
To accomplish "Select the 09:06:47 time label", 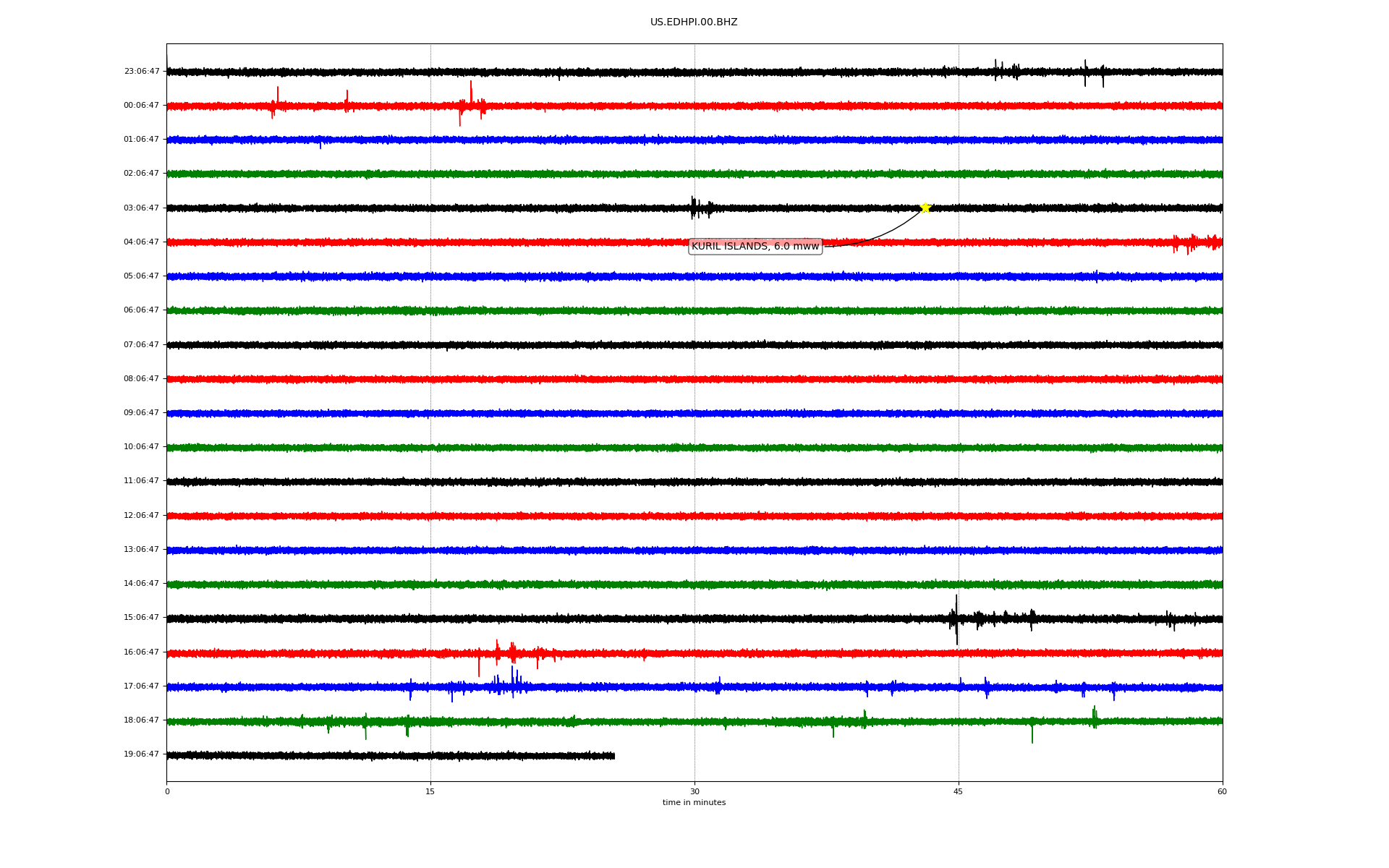I will (x=142, y=413).
